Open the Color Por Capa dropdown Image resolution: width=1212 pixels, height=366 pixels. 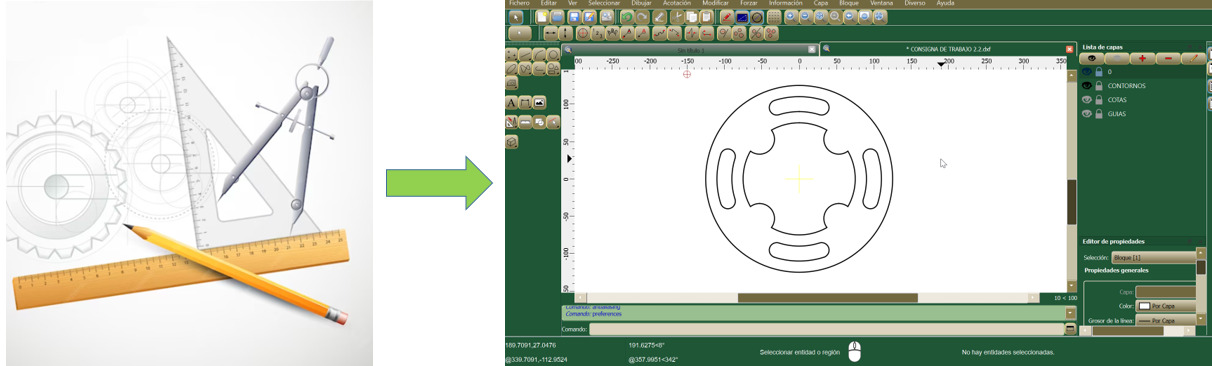pos(1165,306)
